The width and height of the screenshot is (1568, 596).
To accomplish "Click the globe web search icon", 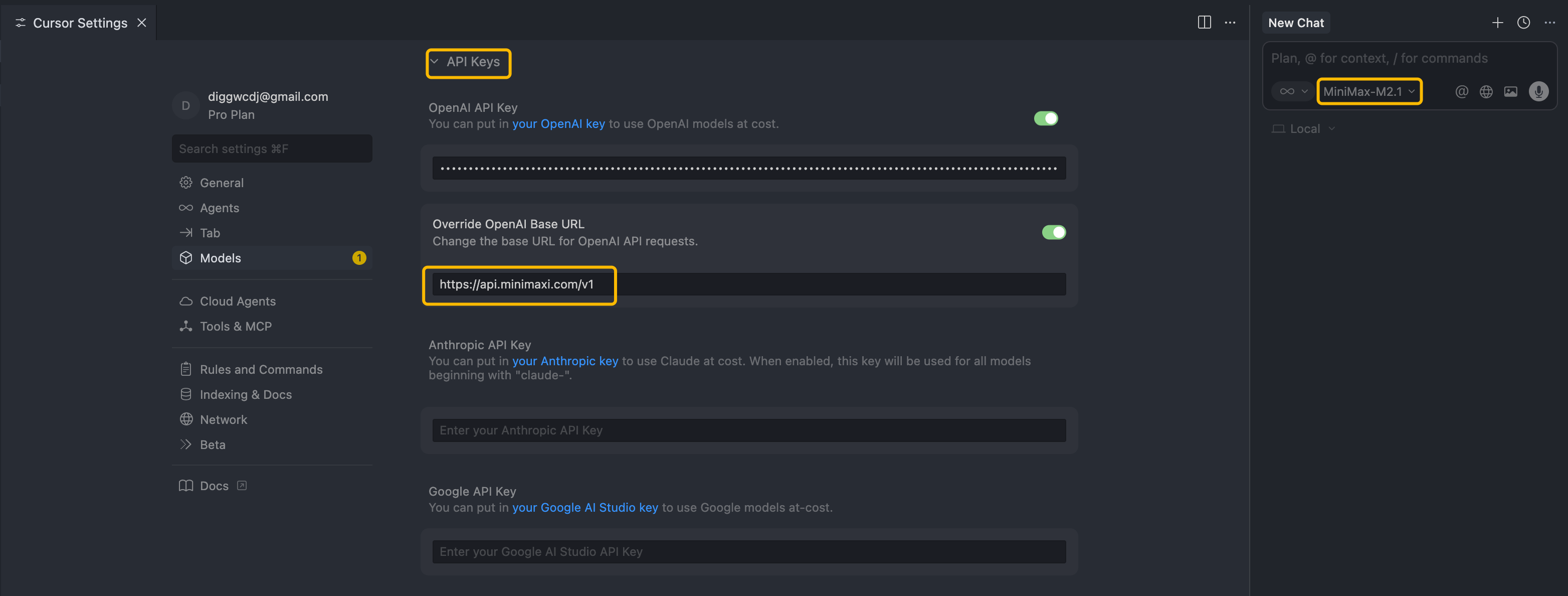I will 1486,91.
